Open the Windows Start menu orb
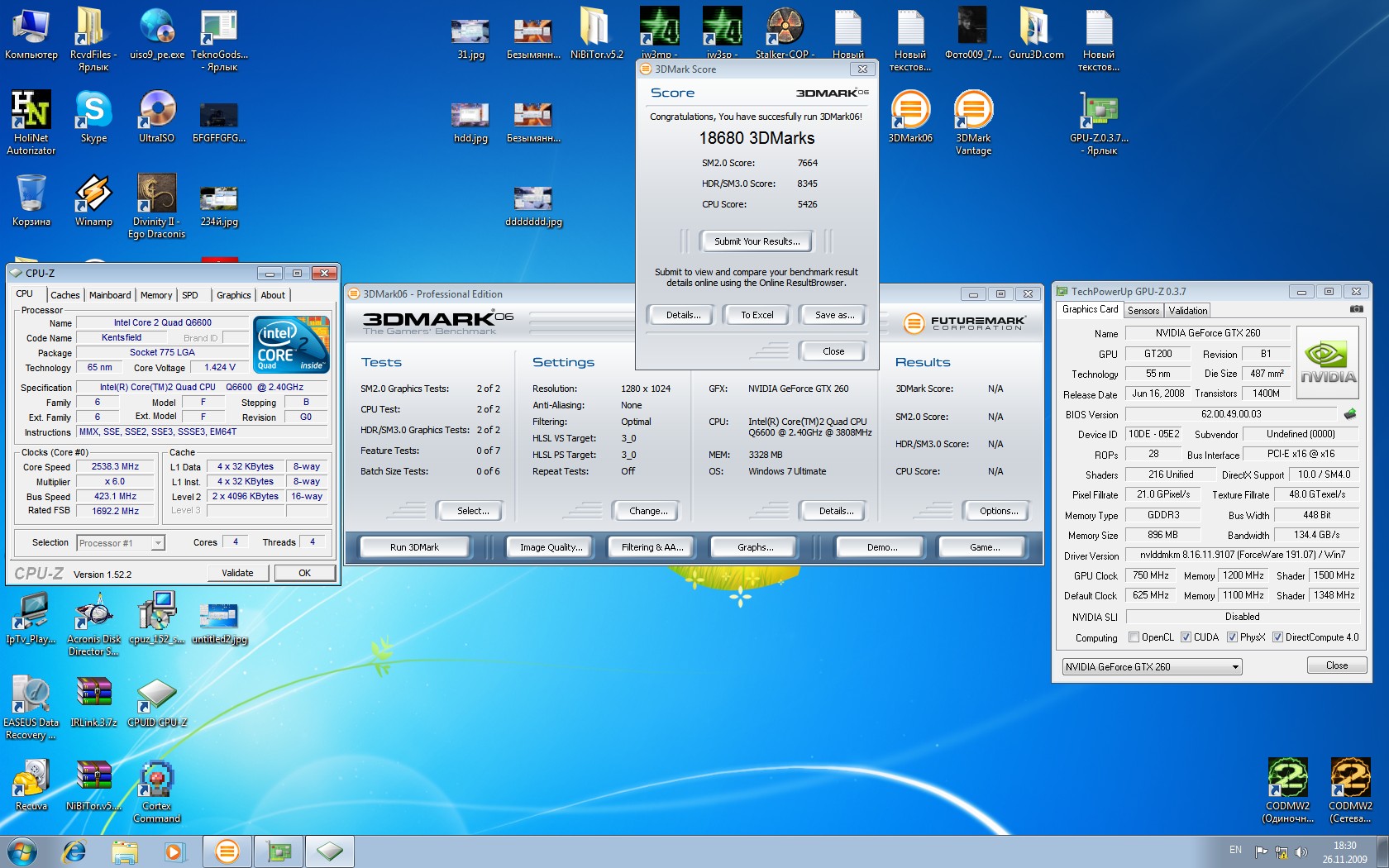Screen dimensions: 1389x868 tap(22, 851)
